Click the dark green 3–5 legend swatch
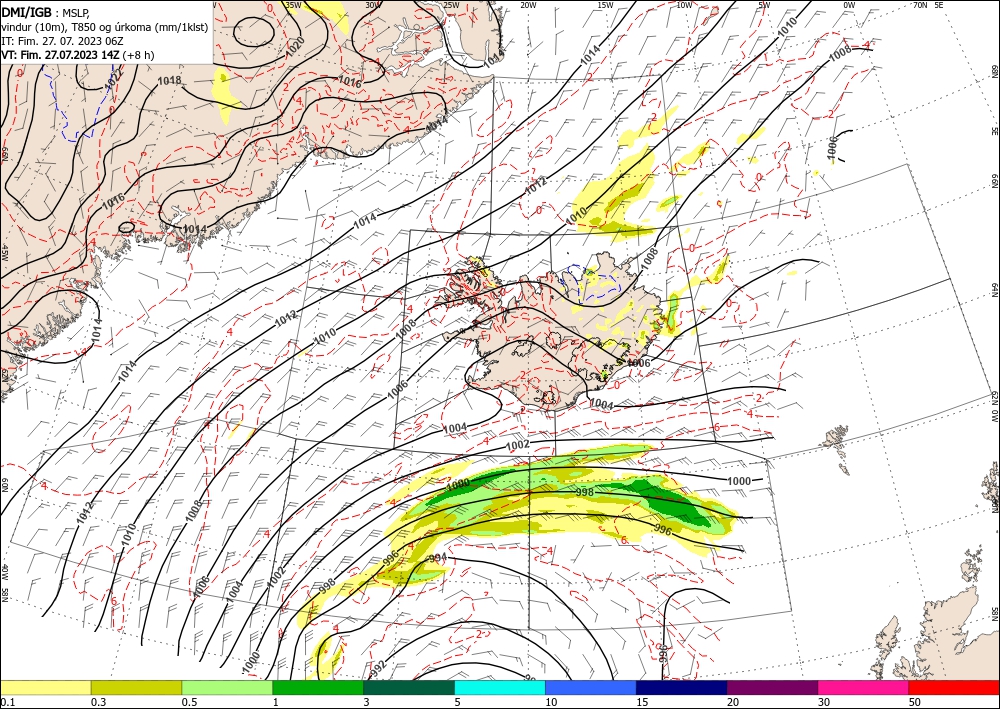The width and height of the screenshot is (1000, 709). (409, 687)
